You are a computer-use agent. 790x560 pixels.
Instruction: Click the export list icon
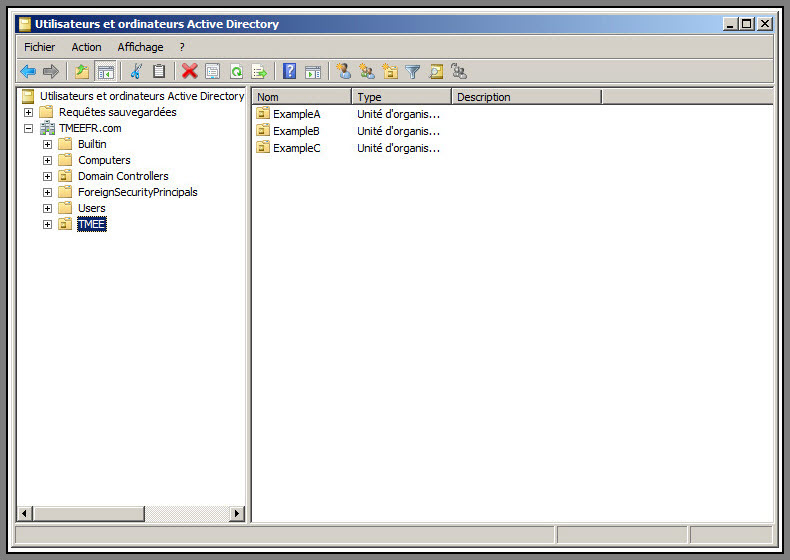259,71
